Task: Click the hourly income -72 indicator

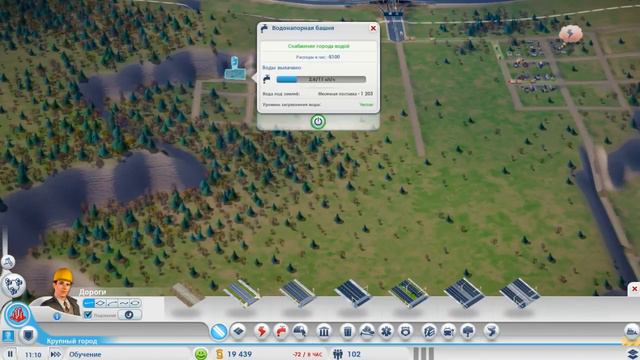Action: [x=307, y=354]
